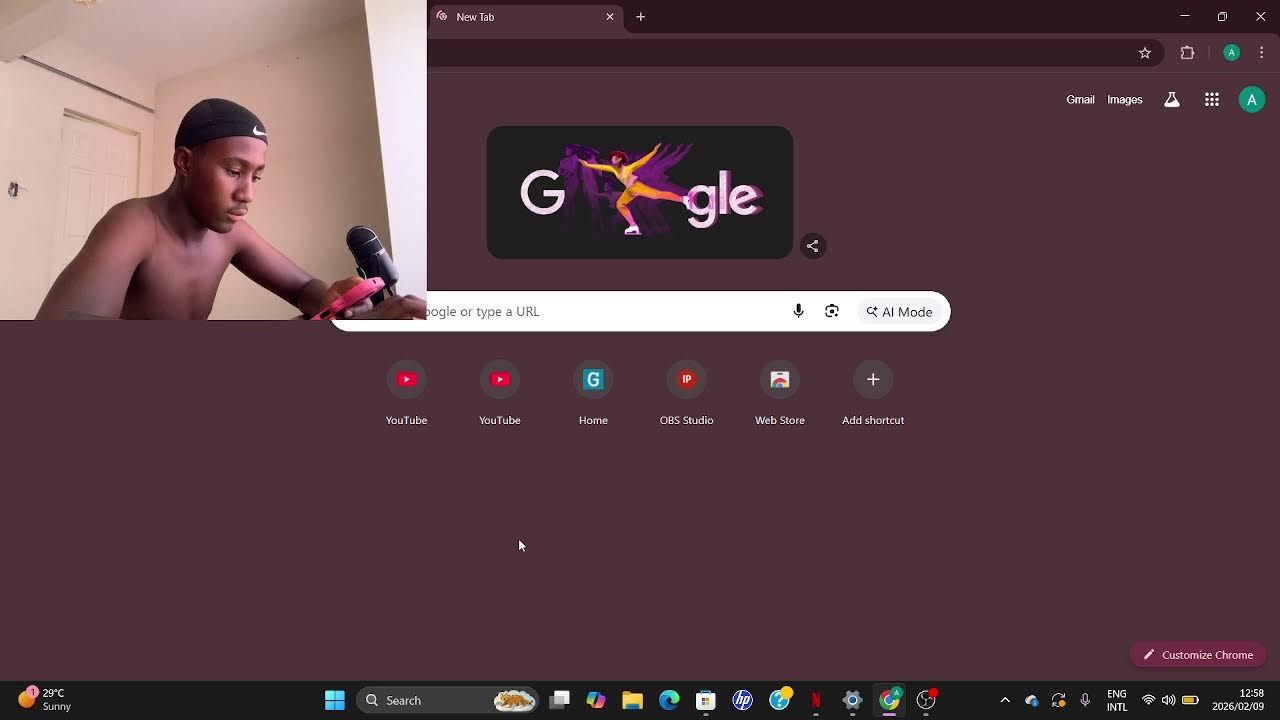Minimize the Chrome window

pyautogui.click(x=1185, y=16)
